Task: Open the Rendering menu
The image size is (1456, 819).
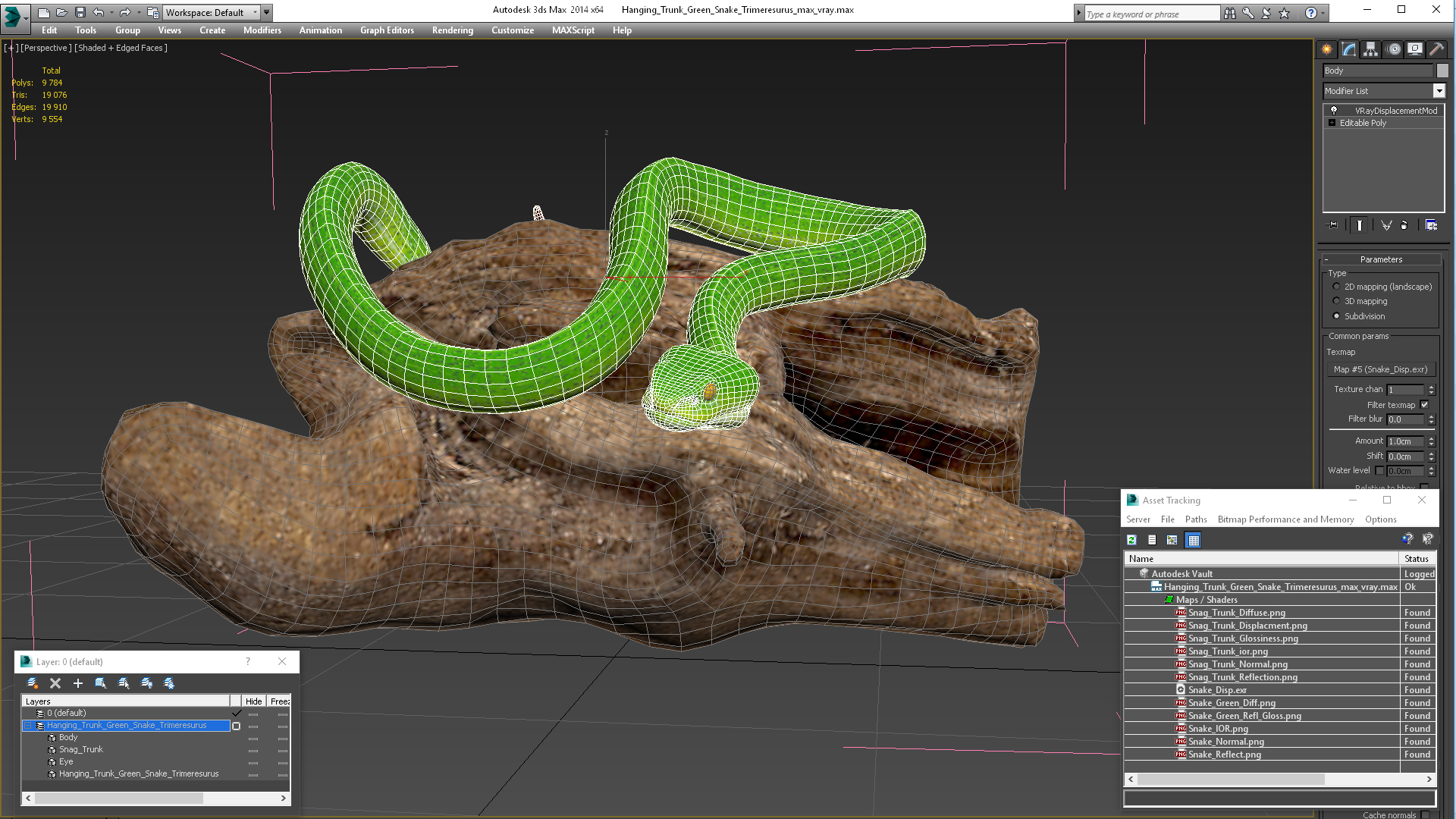Action: click(x=452, y=30)
